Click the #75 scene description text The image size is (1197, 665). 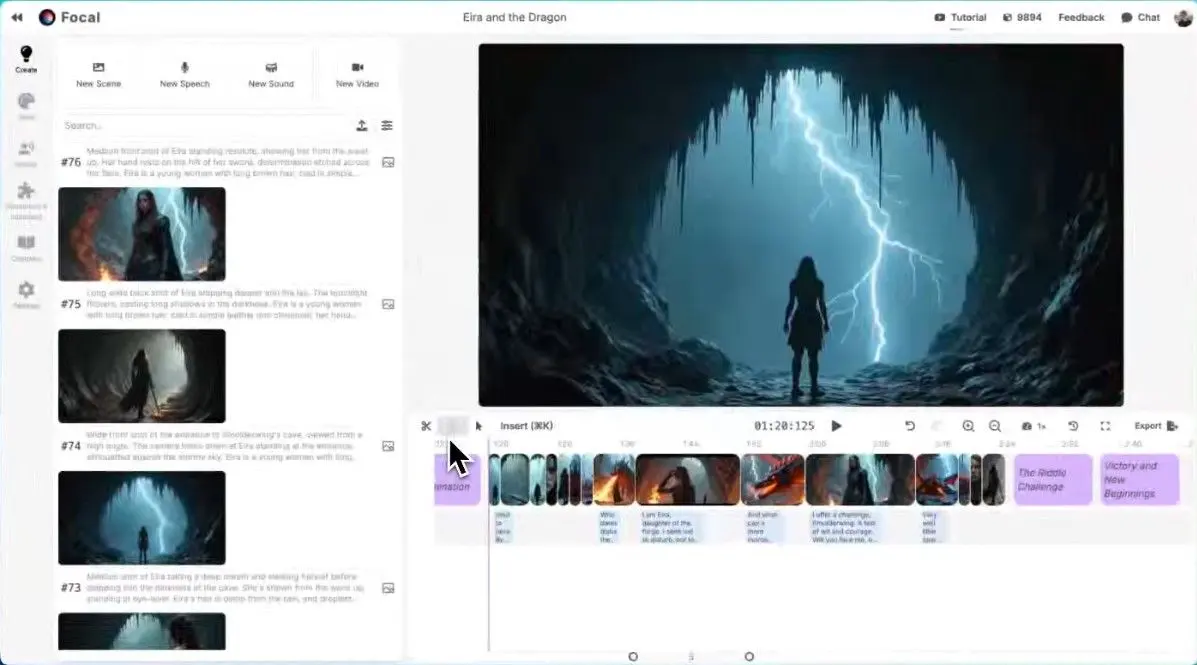click(x=227, y=304)
